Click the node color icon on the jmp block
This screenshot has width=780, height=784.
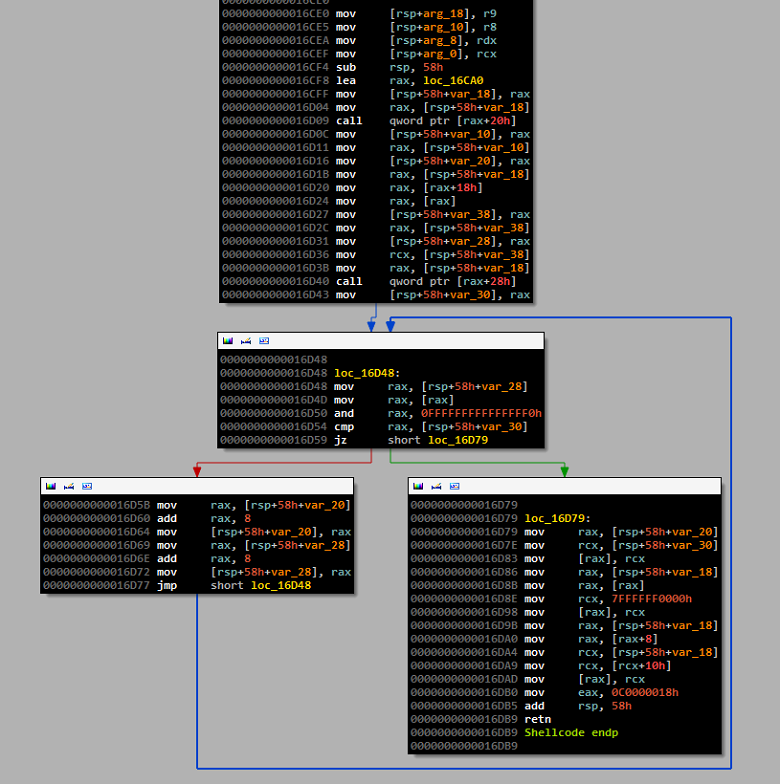(50, 486)
